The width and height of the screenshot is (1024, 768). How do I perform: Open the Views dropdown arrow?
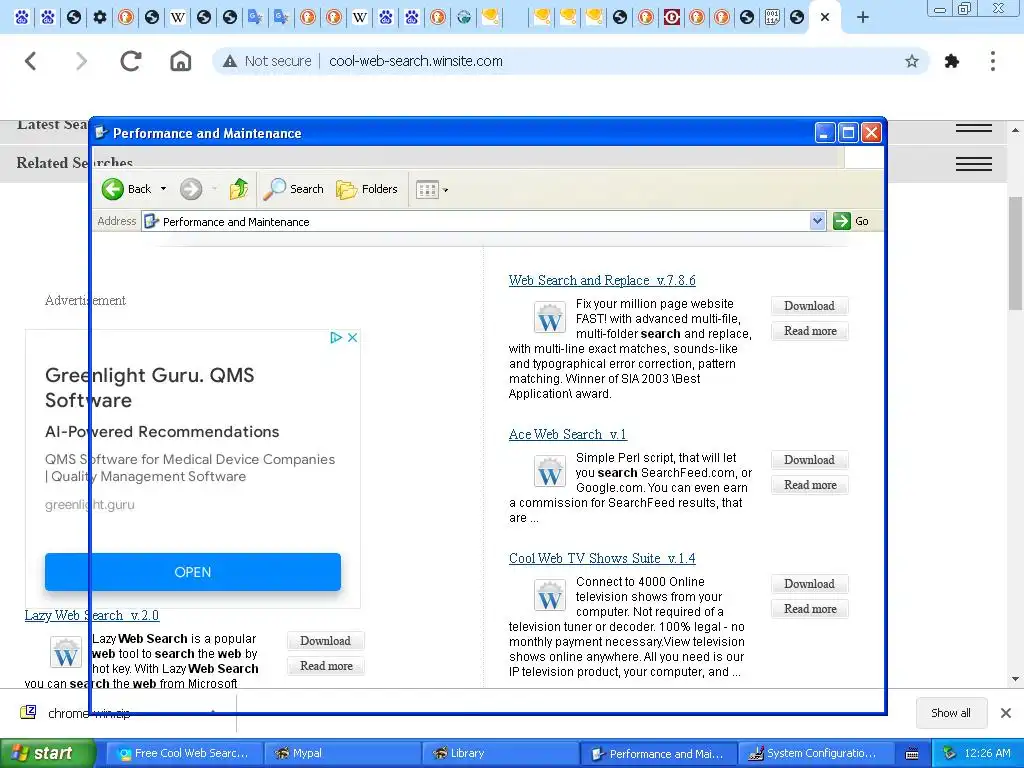click(x=446, y=191)
